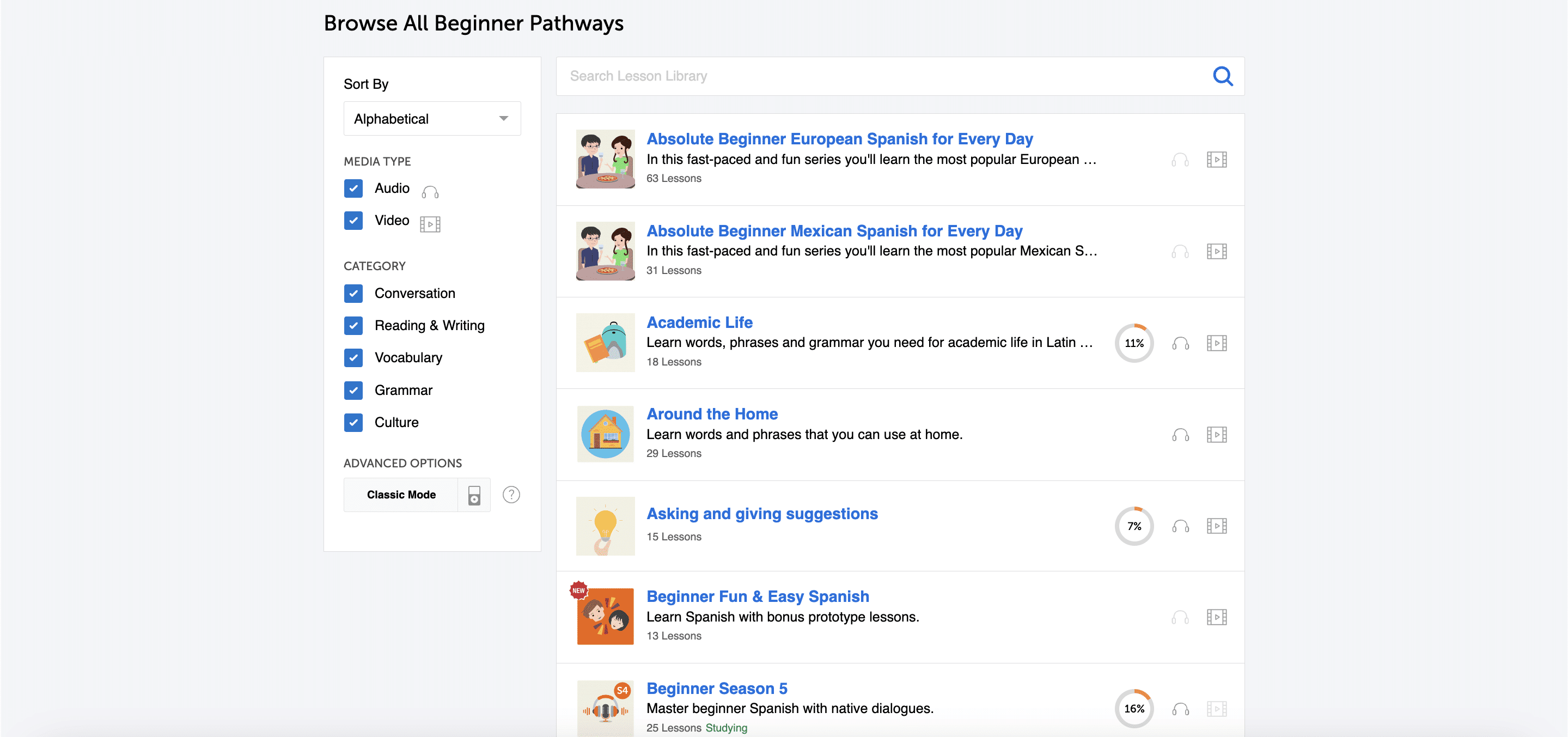Click the Around the Home house thumbnail
This screenshot has width=1568, height=737.
coord(605,434)
